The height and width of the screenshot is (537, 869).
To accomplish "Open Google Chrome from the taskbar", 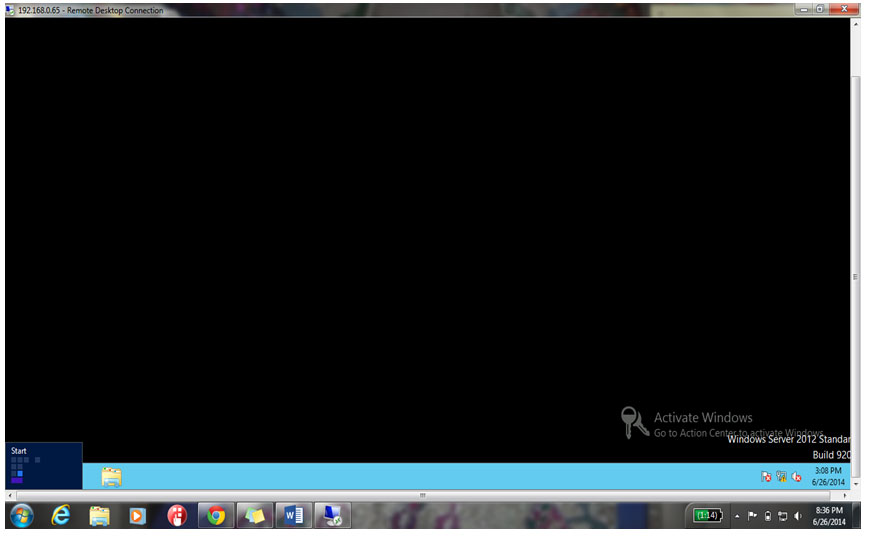I will coord(215,516).
